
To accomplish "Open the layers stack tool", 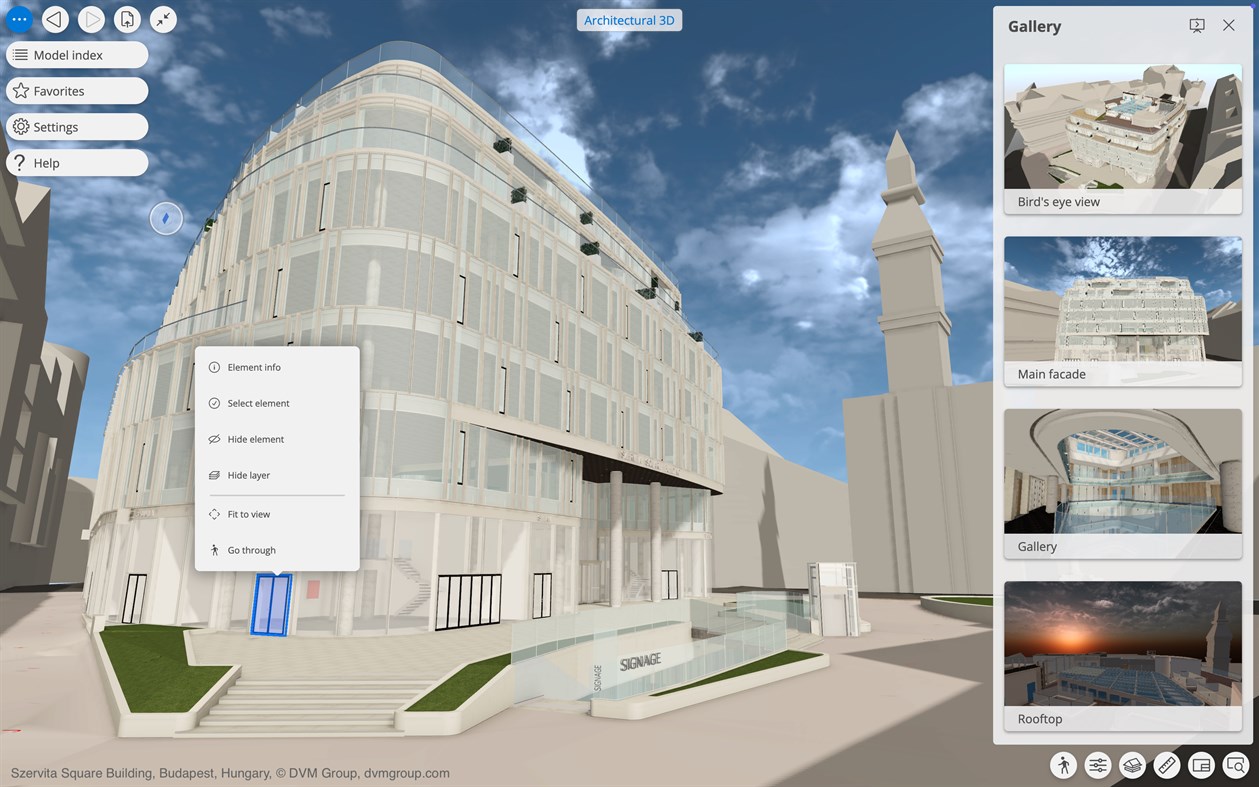I will click(1132, 765).
